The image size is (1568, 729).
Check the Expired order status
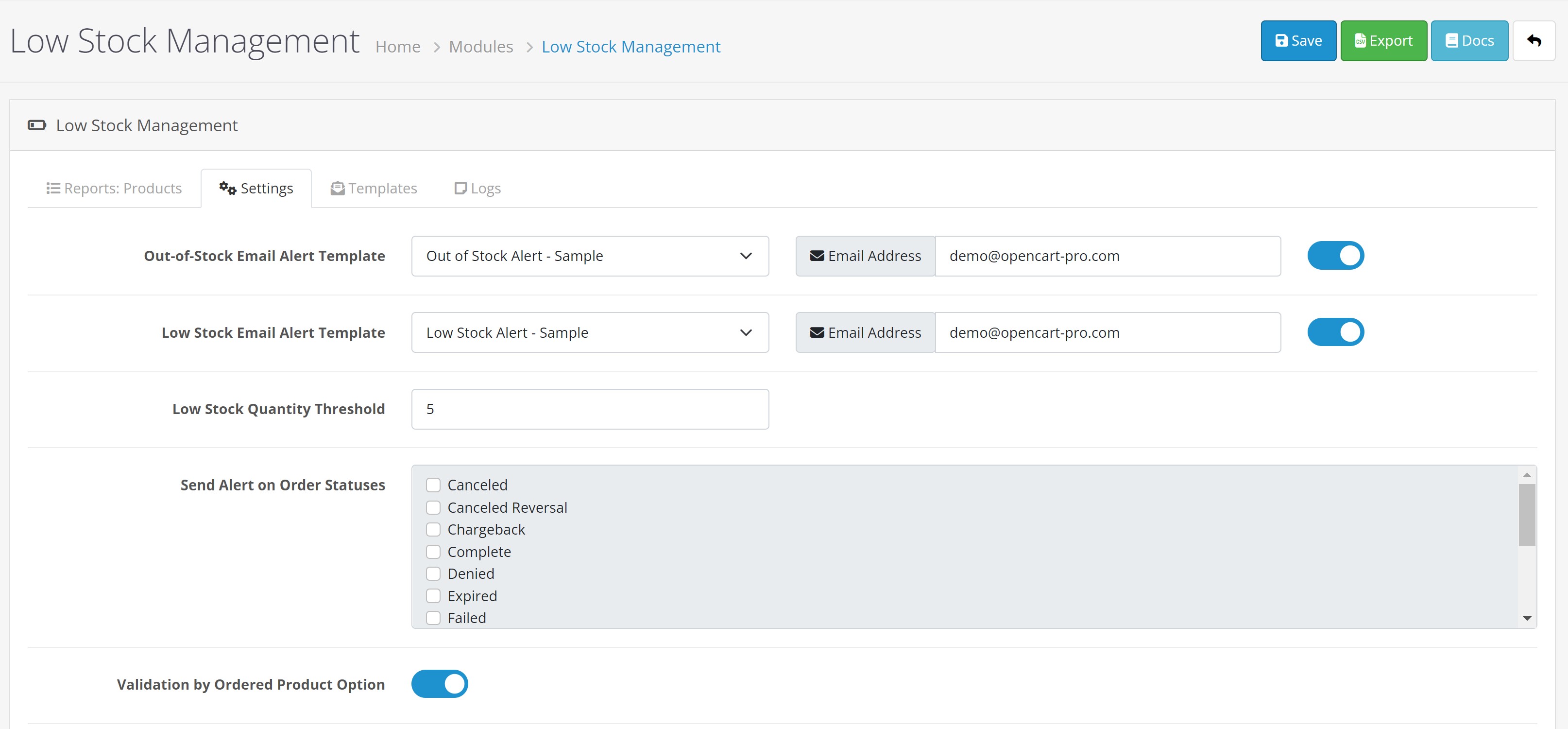point(433,596)
